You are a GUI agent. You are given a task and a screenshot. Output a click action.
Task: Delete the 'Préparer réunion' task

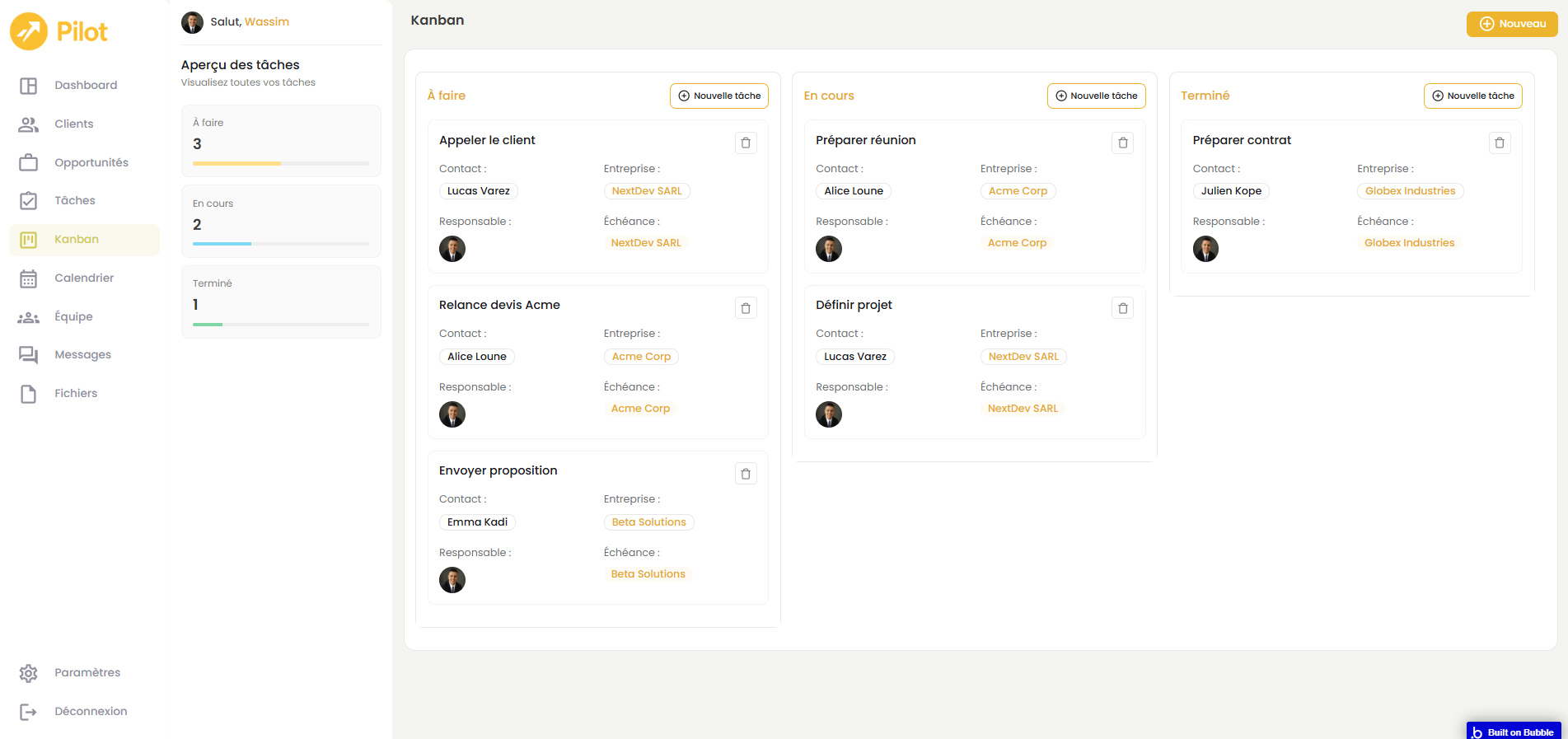coord(1122,143)
